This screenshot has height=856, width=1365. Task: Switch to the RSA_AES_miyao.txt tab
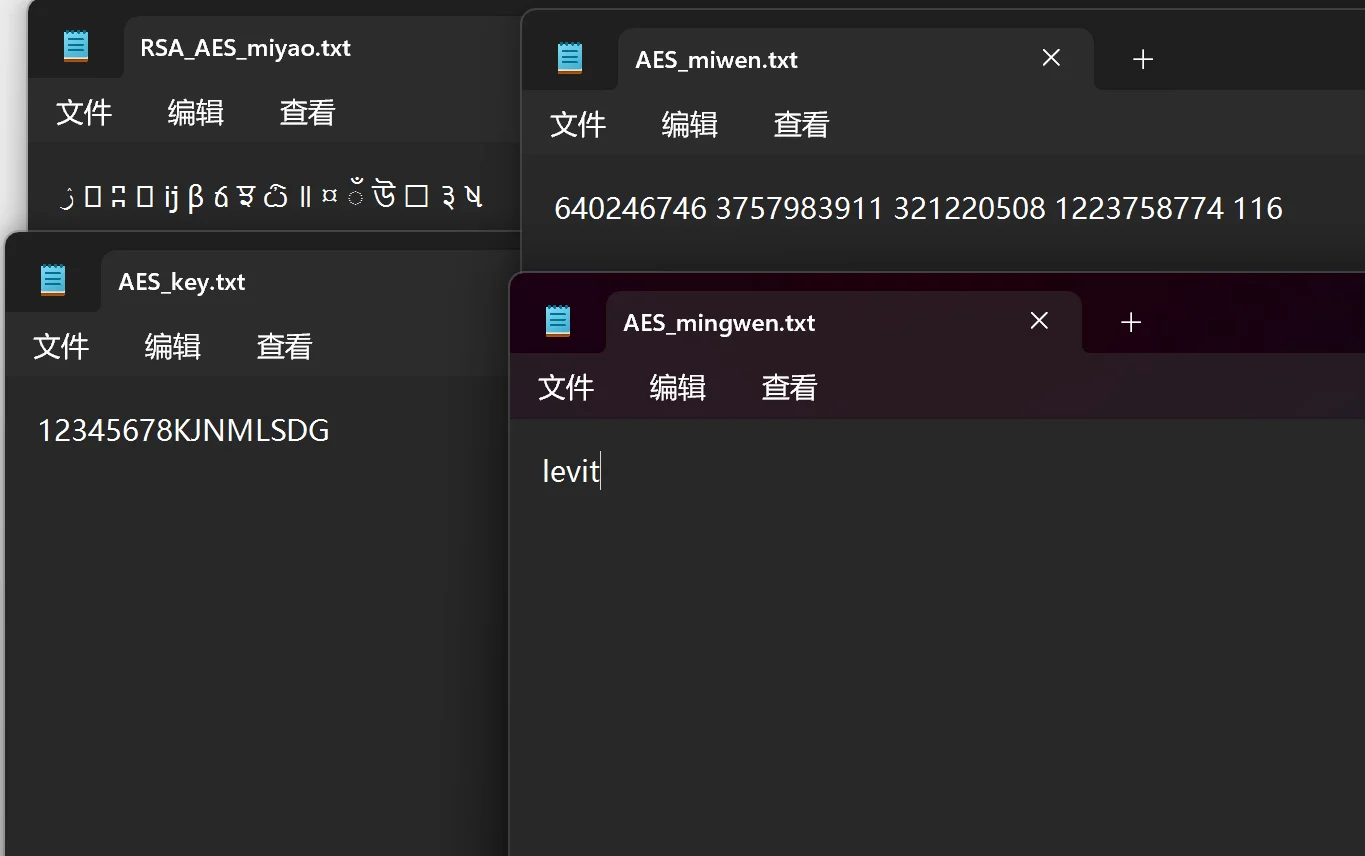click(x=245, y=48)
